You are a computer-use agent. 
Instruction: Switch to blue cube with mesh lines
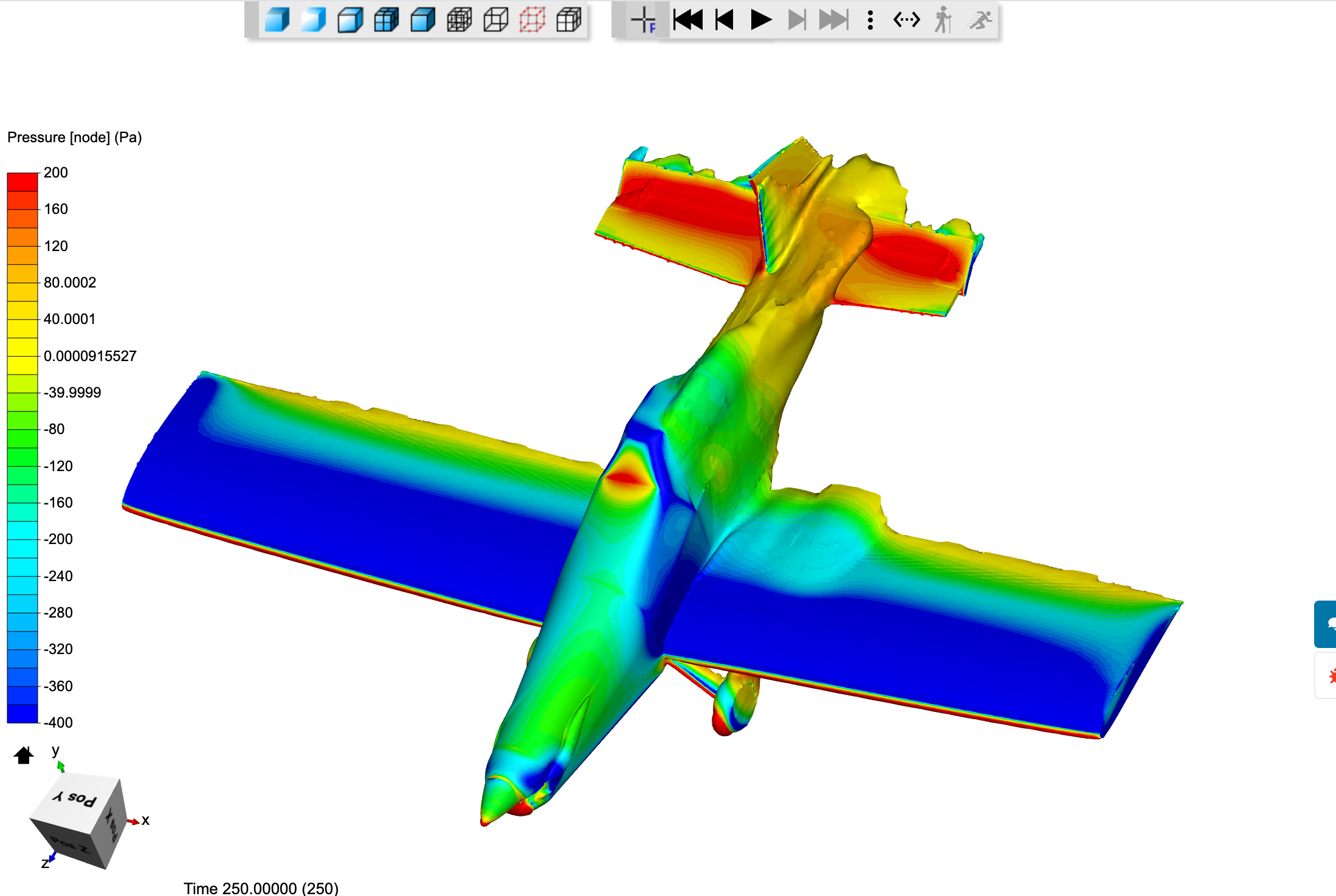(387, 20)
